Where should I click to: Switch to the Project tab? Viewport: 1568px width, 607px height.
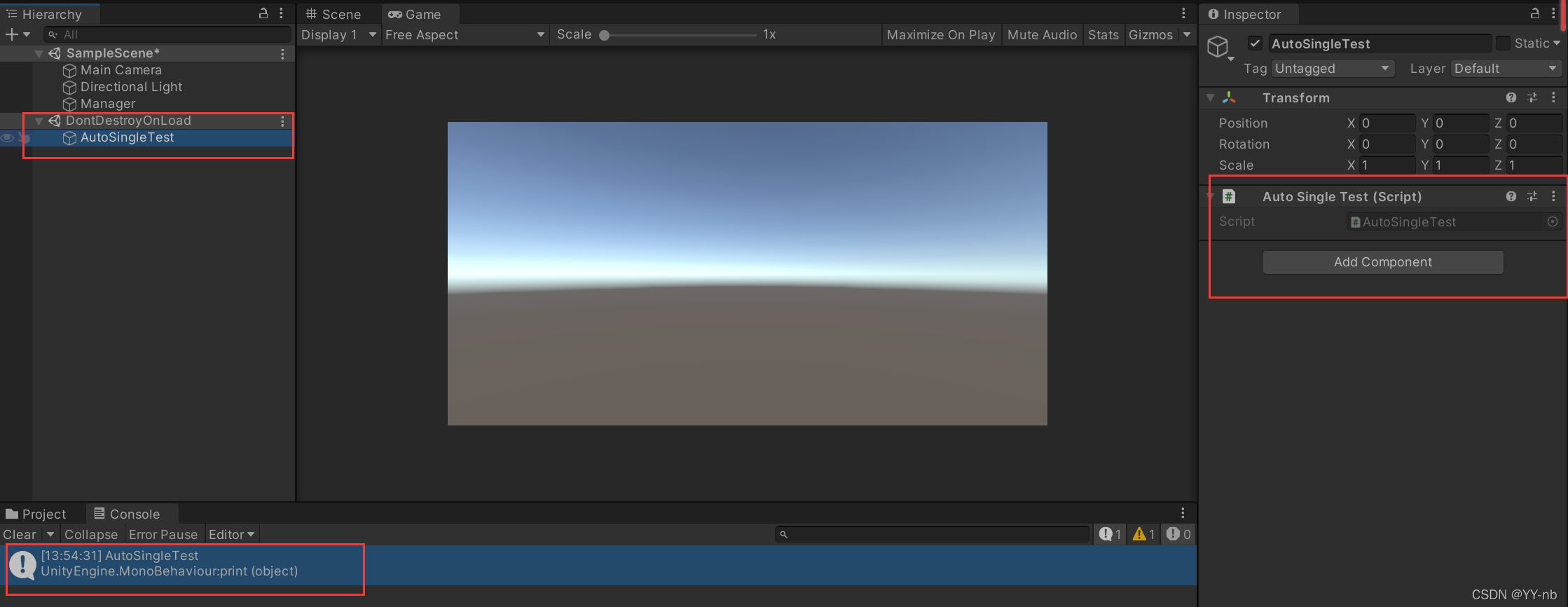pyautogui.click(x=36, y=514)
